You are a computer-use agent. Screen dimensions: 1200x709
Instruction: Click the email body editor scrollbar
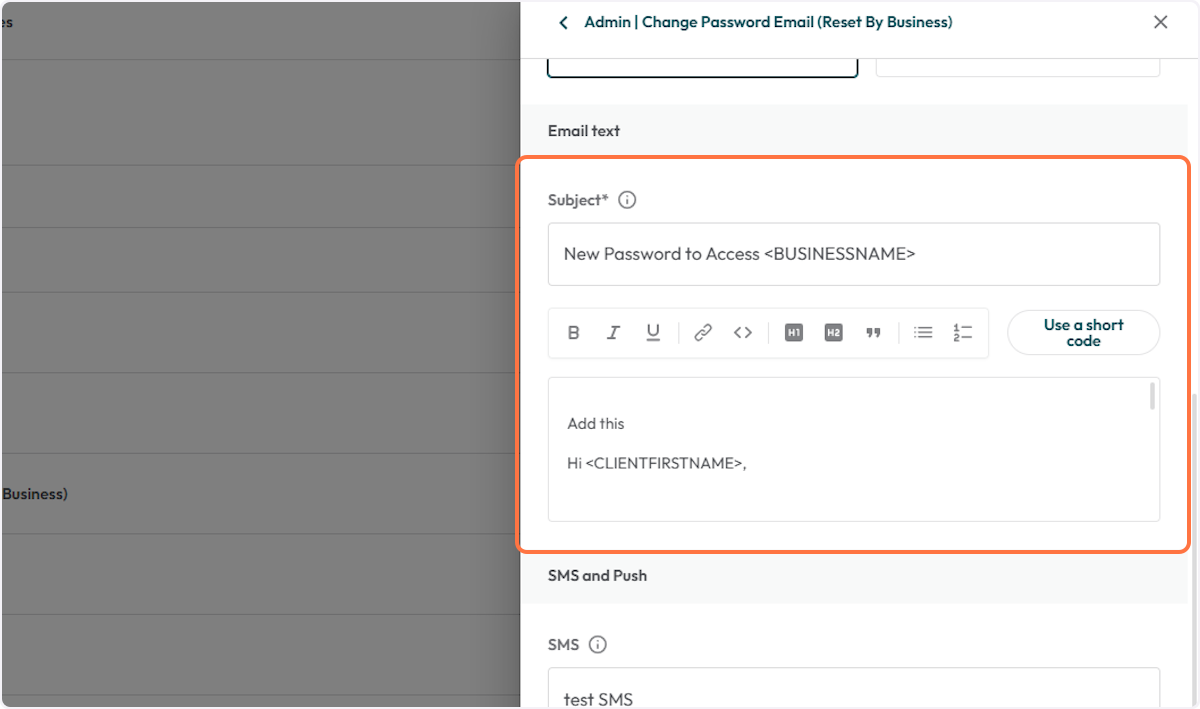pyautogui.click(x=1152, y=396)
